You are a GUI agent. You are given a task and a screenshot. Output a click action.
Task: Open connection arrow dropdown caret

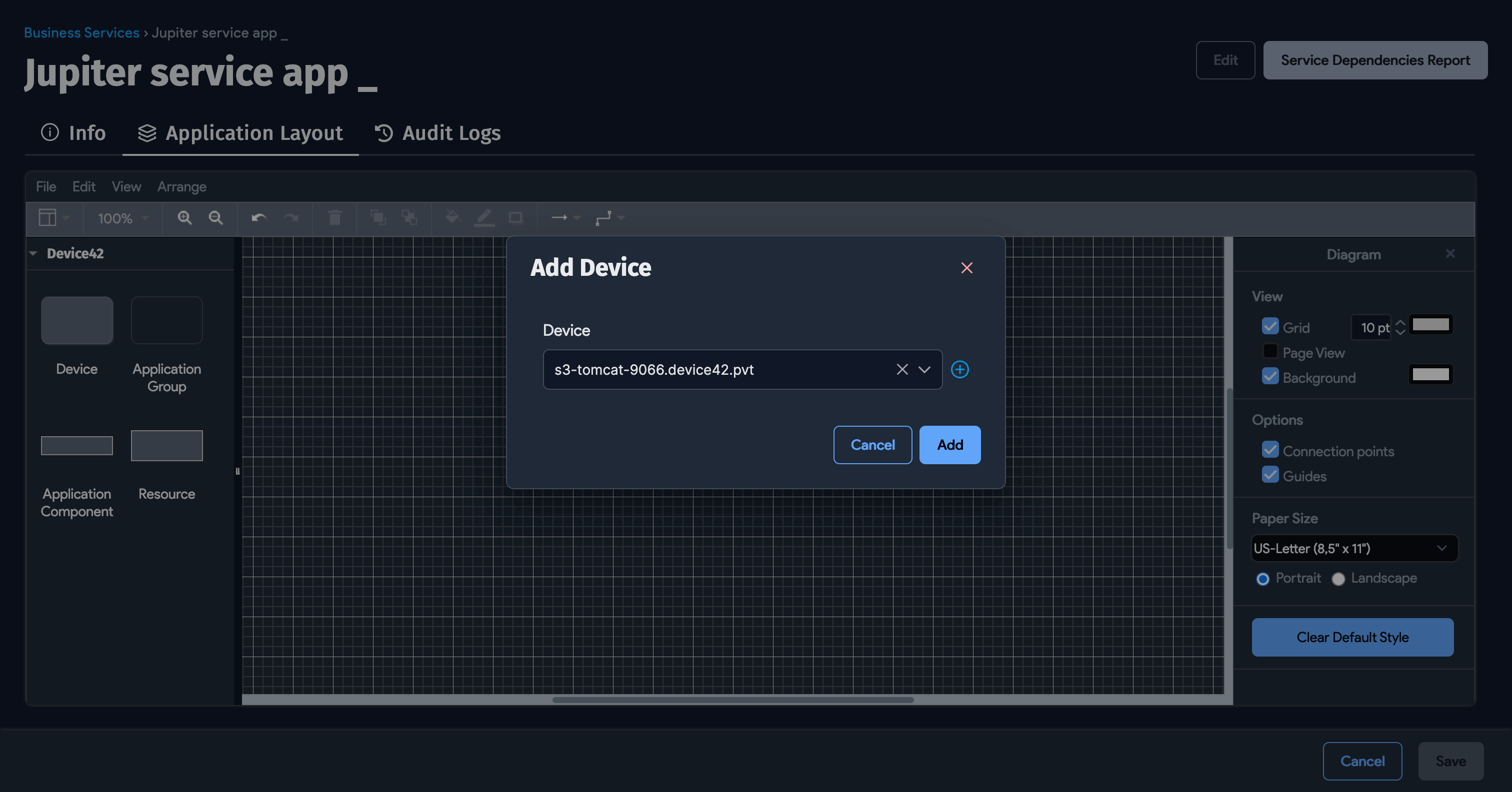click(577, 218)
